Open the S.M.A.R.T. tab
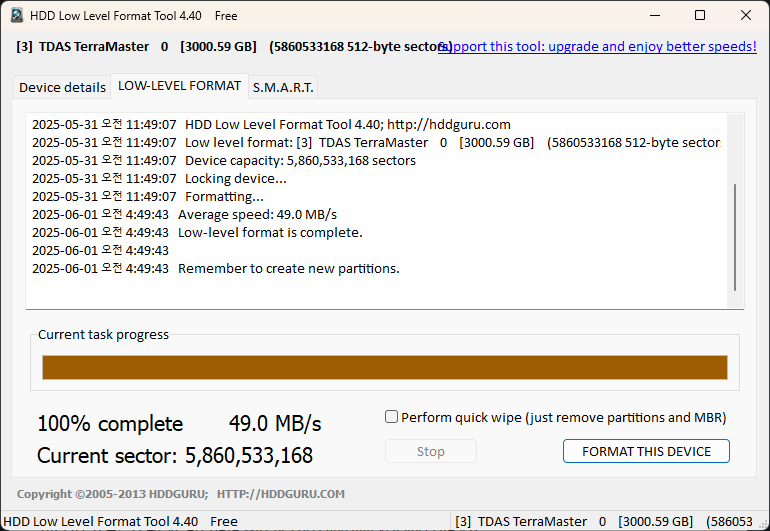 [283, 87]
